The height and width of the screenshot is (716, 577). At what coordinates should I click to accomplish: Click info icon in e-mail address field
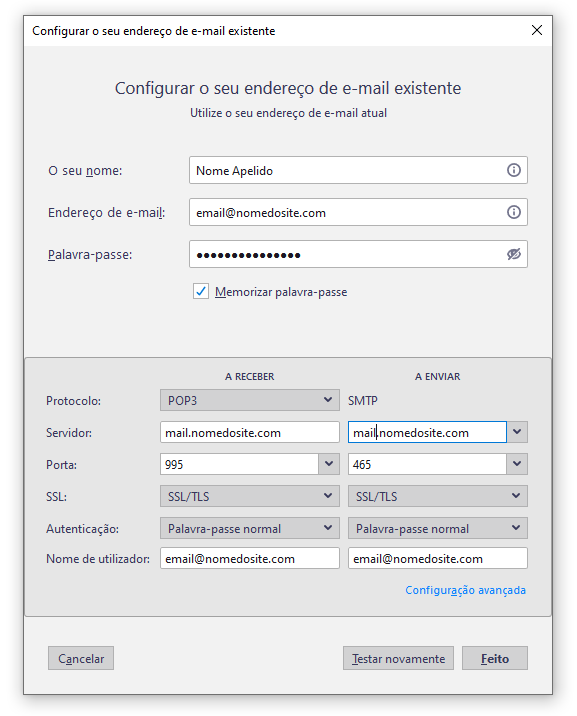pyautogui.click(x=514, y=212)
